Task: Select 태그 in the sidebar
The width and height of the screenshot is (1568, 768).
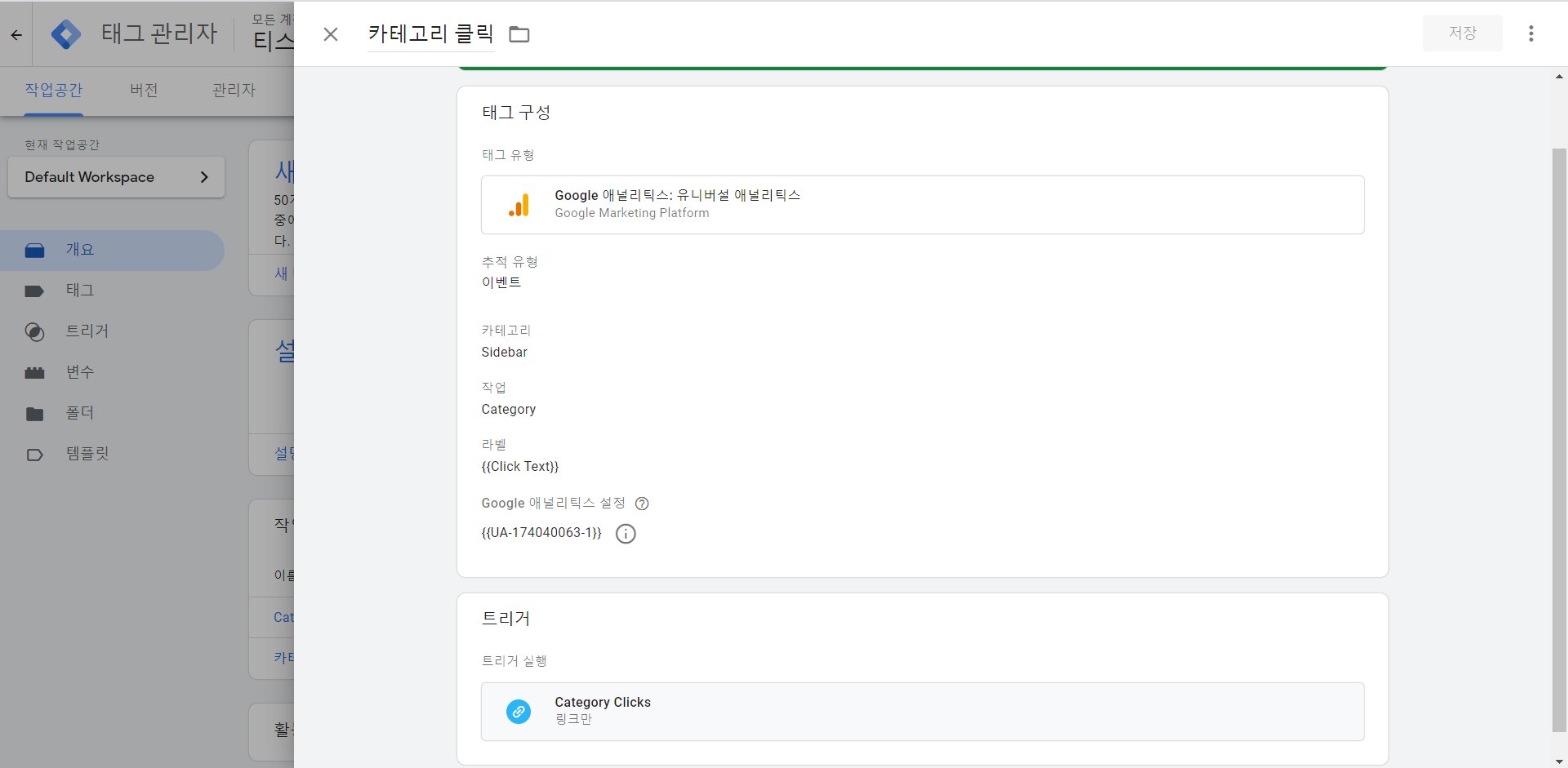Action: click(112, 291)
